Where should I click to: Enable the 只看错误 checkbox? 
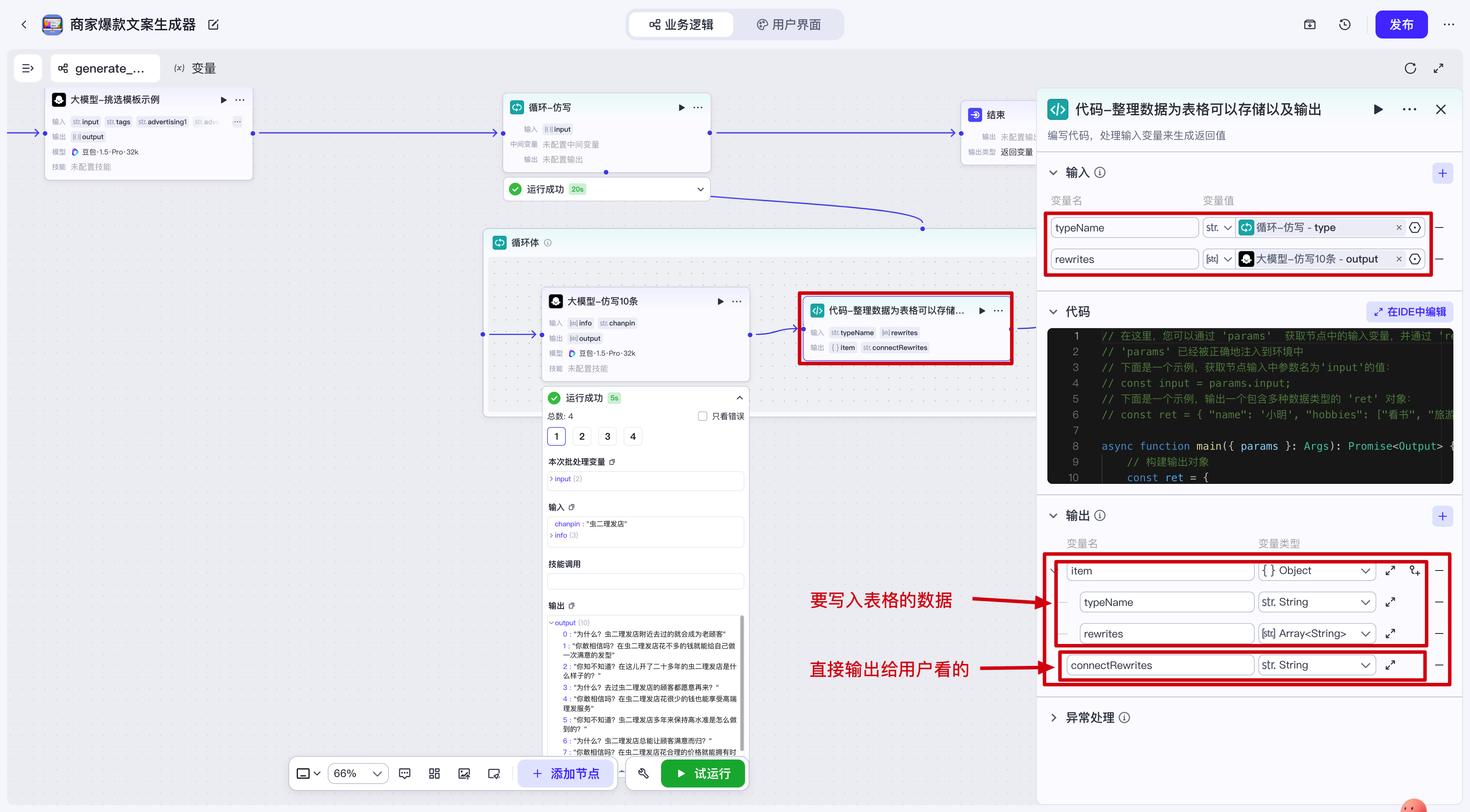[x=703, y=416]
